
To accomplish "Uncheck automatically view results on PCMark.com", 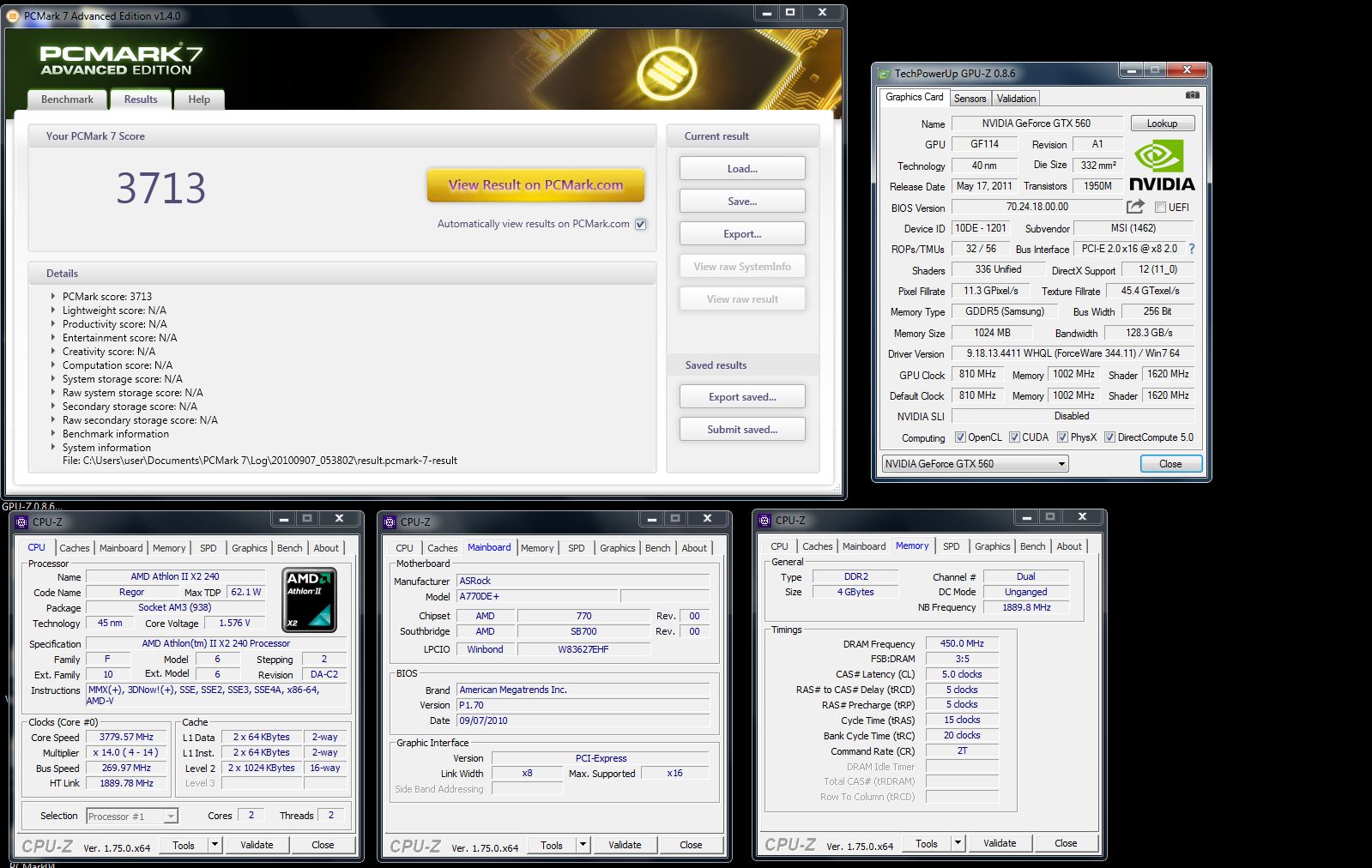I will pos(640,224).
